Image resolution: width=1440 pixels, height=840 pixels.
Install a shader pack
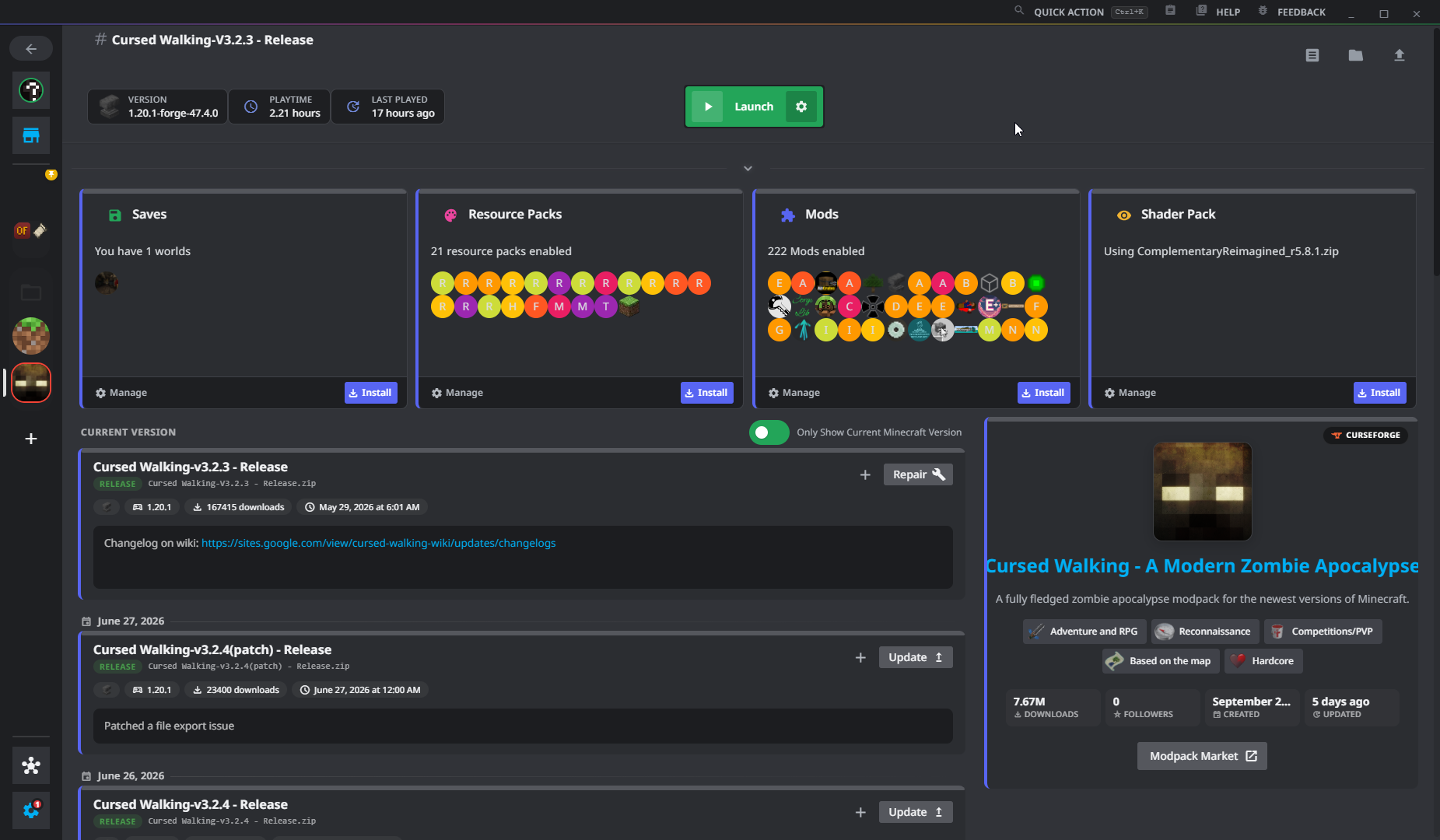click(1380, 393)
